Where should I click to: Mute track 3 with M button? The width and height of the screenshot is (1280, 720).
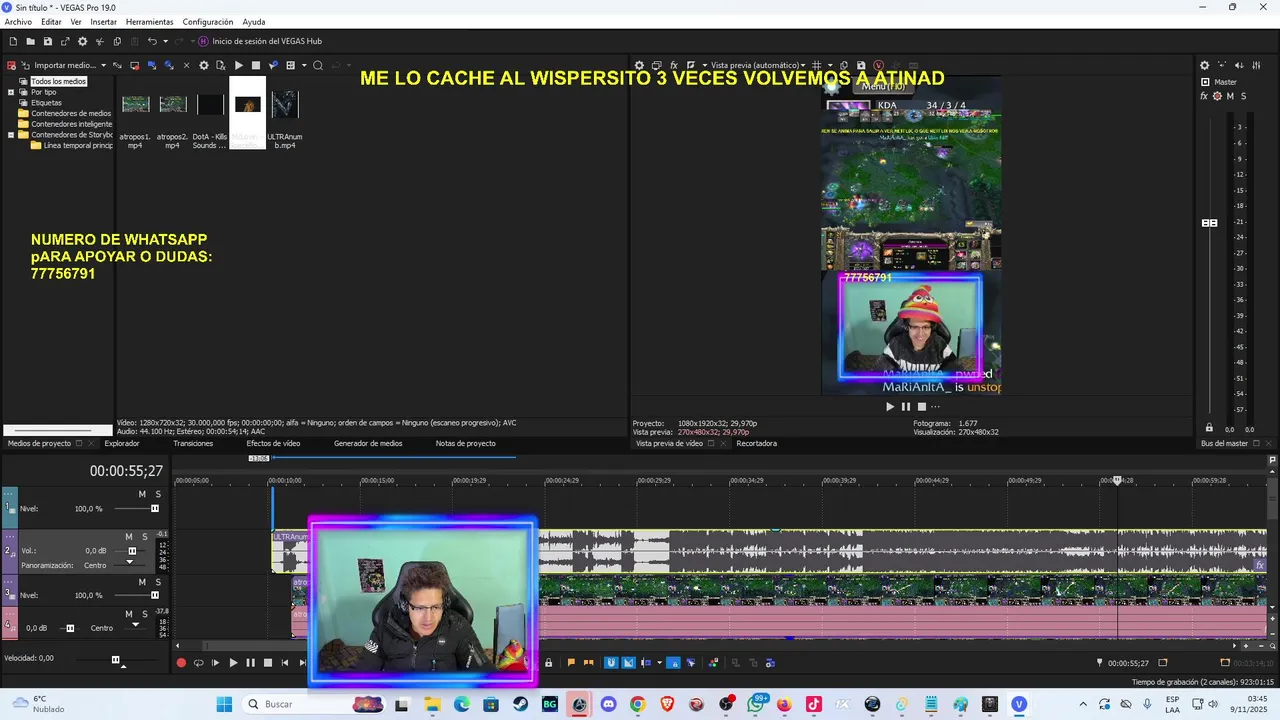tap(142, 581)
